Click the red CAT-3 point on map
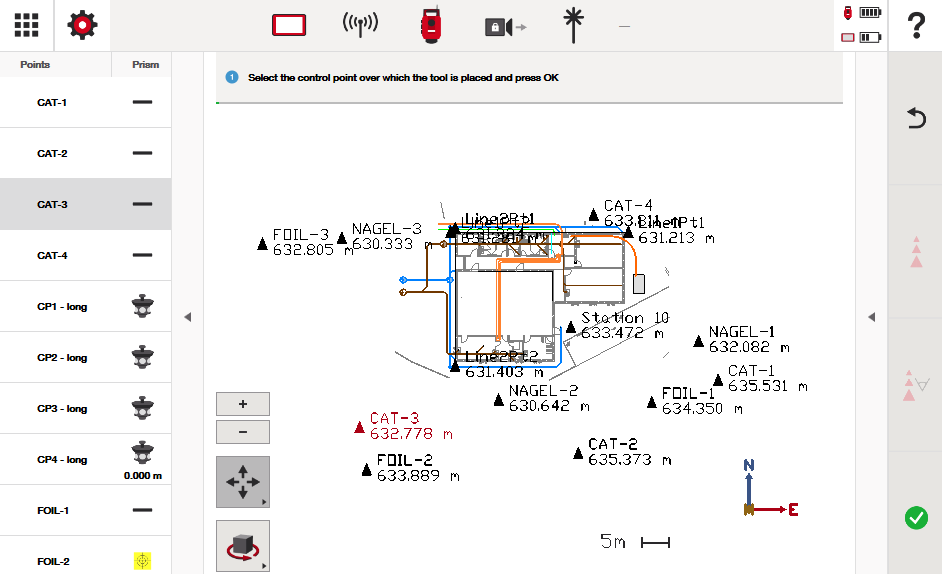 click(360, 427)
